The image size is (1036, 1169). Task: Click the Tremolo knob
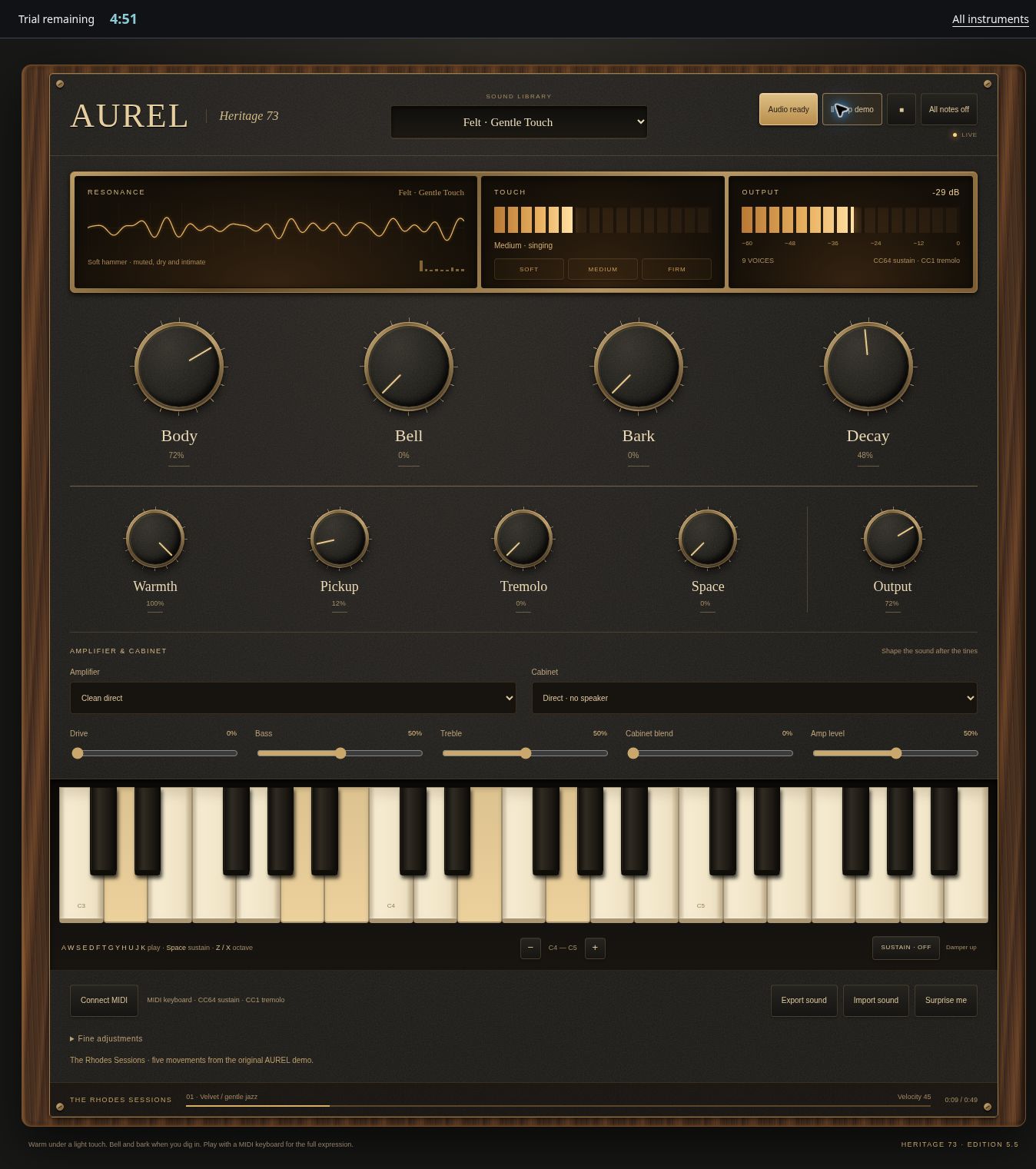[x=523, y=539]
